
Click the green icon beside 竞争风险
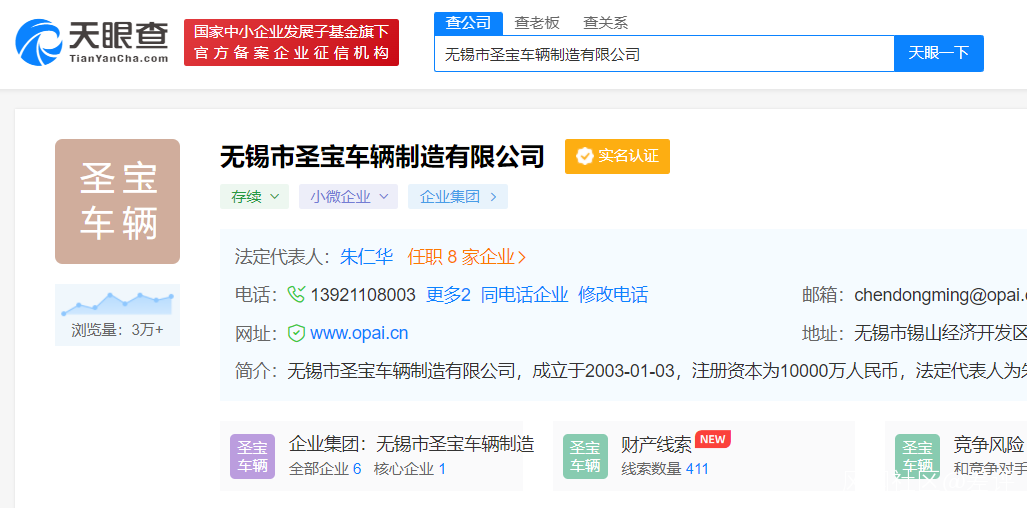click(x=917, y=456)
